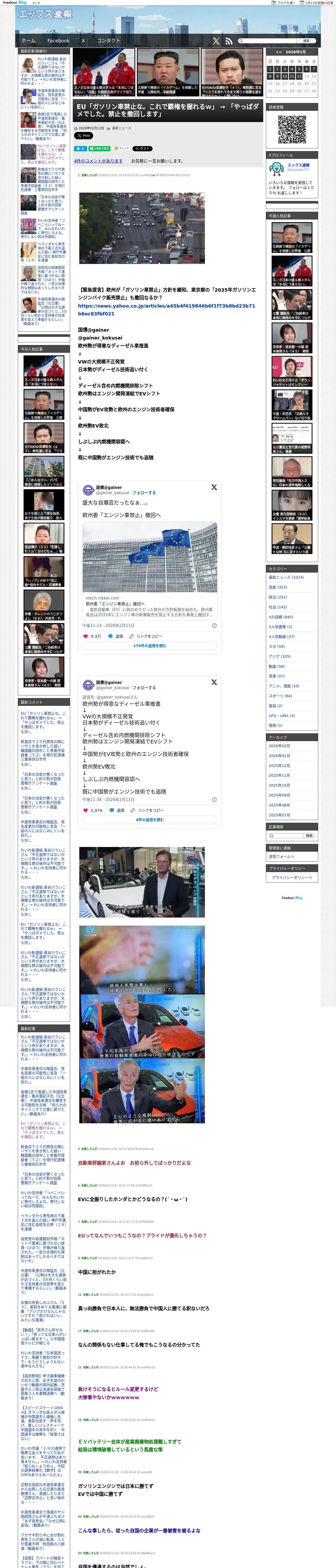Go to previous month with calendar << arrow
Image resolution: width=336 pixels, height=1568 pixels.
coord(279,52)
